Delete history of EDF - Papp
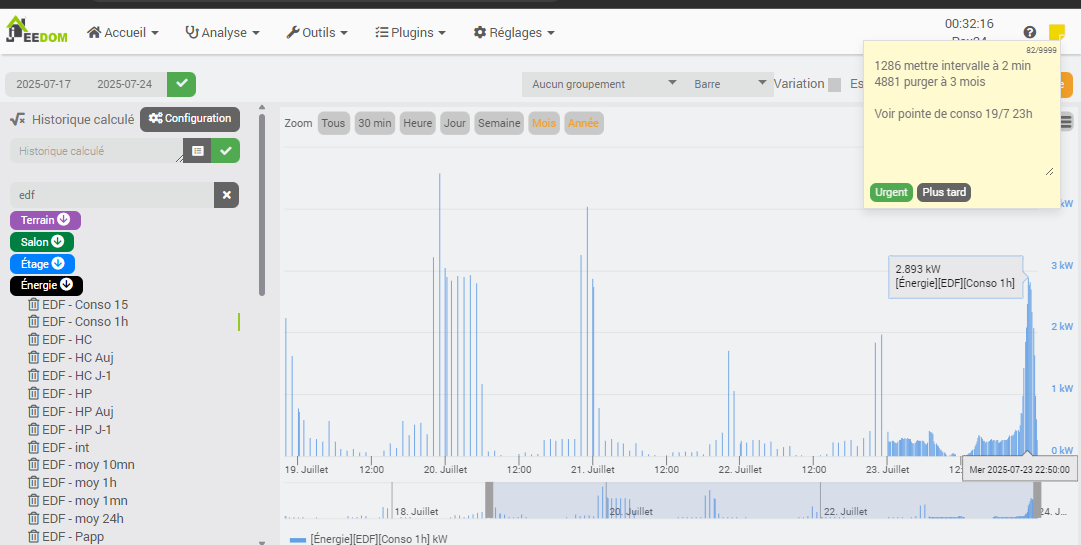1081x545 pixels. (x=33, y=536)
